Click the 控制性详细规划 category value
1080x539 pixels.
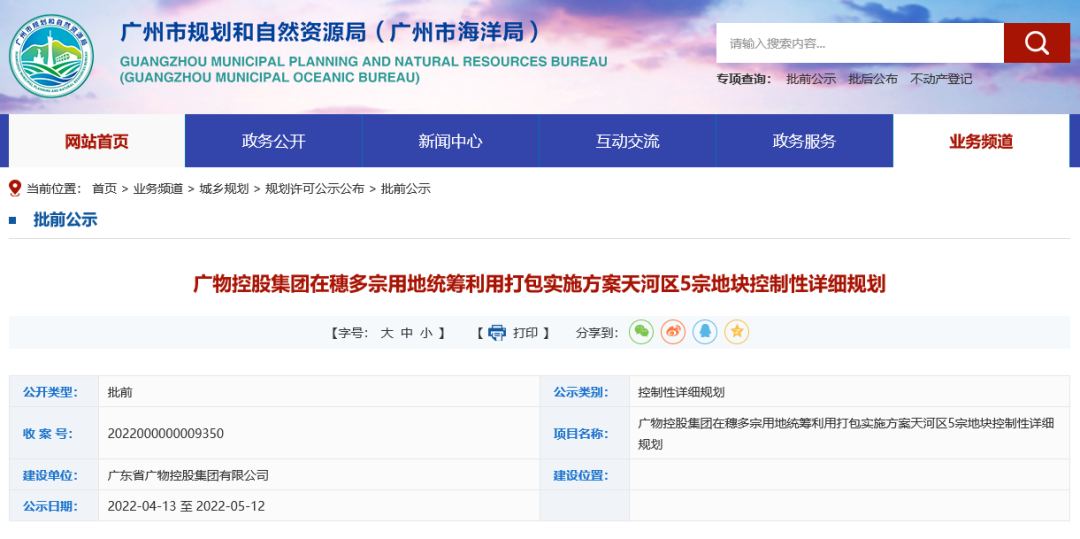click(x=681, y=392)
